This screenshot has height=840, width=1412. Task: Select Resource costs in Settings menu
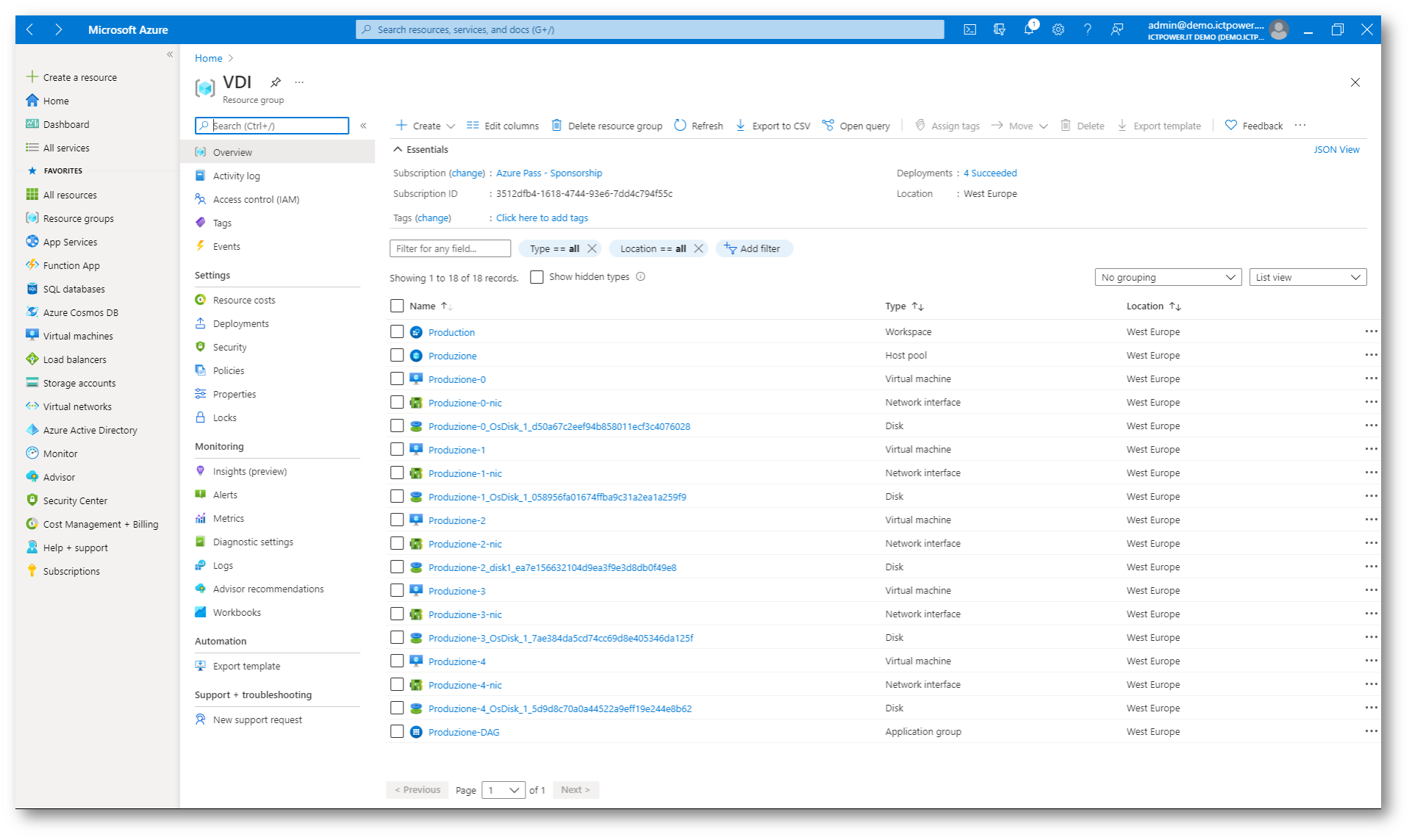click(244, 300)
